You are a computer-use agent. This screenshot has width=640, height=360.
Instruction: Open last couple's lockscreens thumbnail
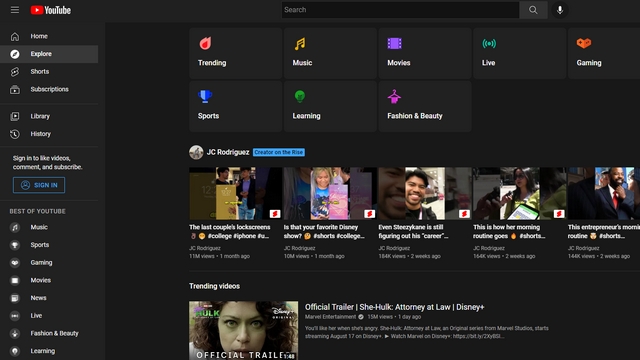coord(236,193)
